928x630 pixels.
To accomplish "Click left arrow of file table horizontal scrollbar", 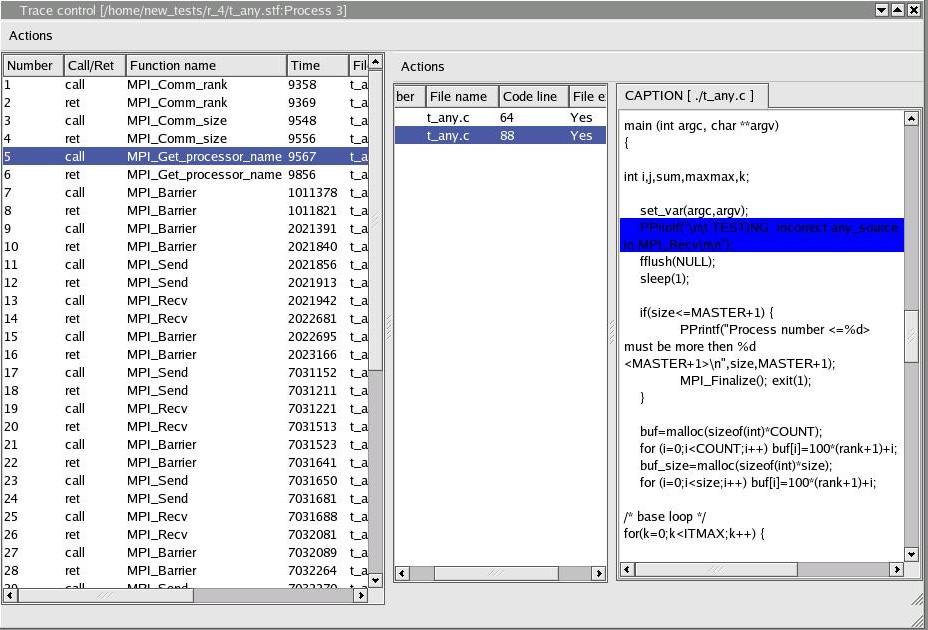I will click(x=402, y=574).
